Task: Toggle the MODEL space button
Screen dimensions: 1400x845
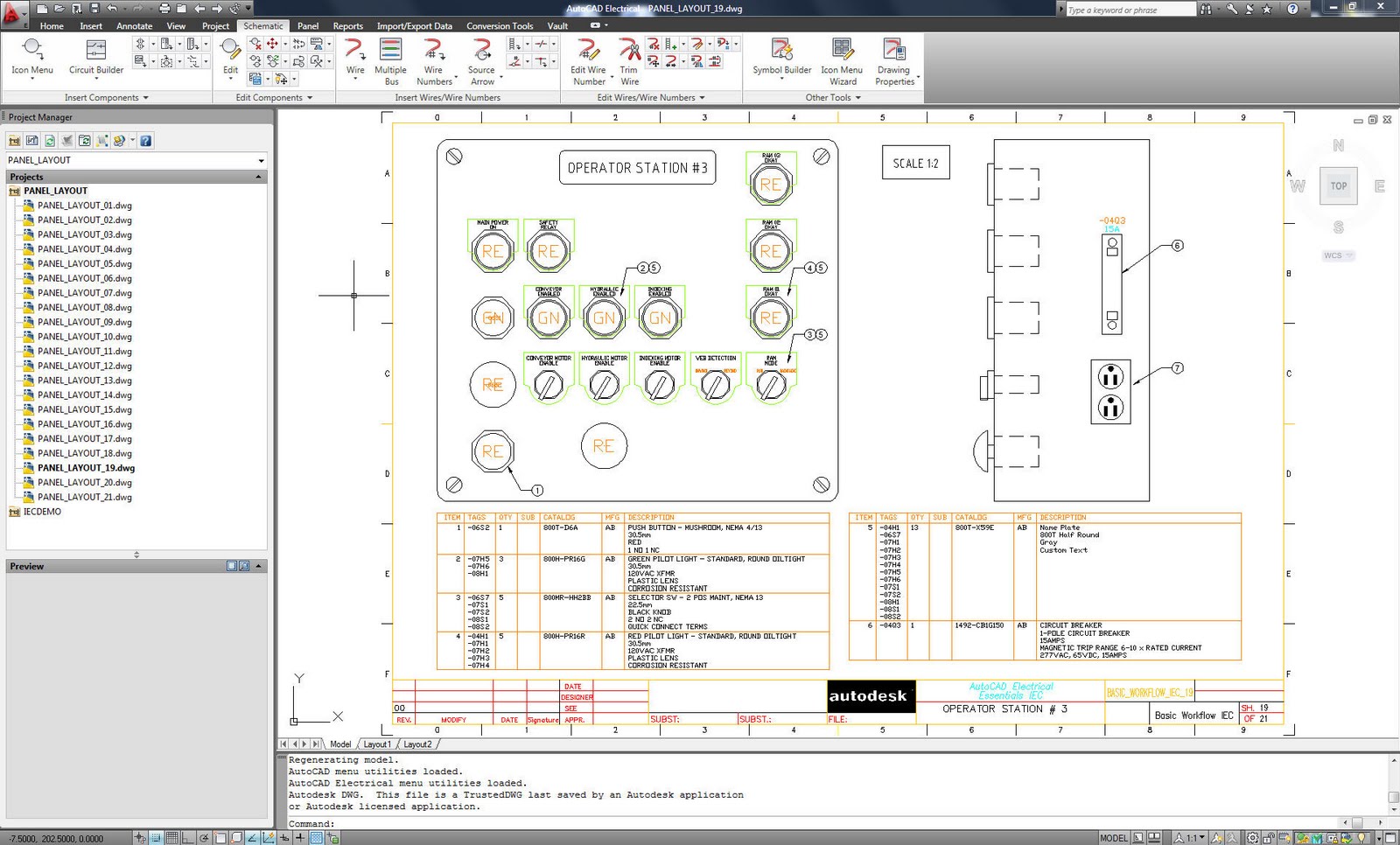Action: 1114,837
